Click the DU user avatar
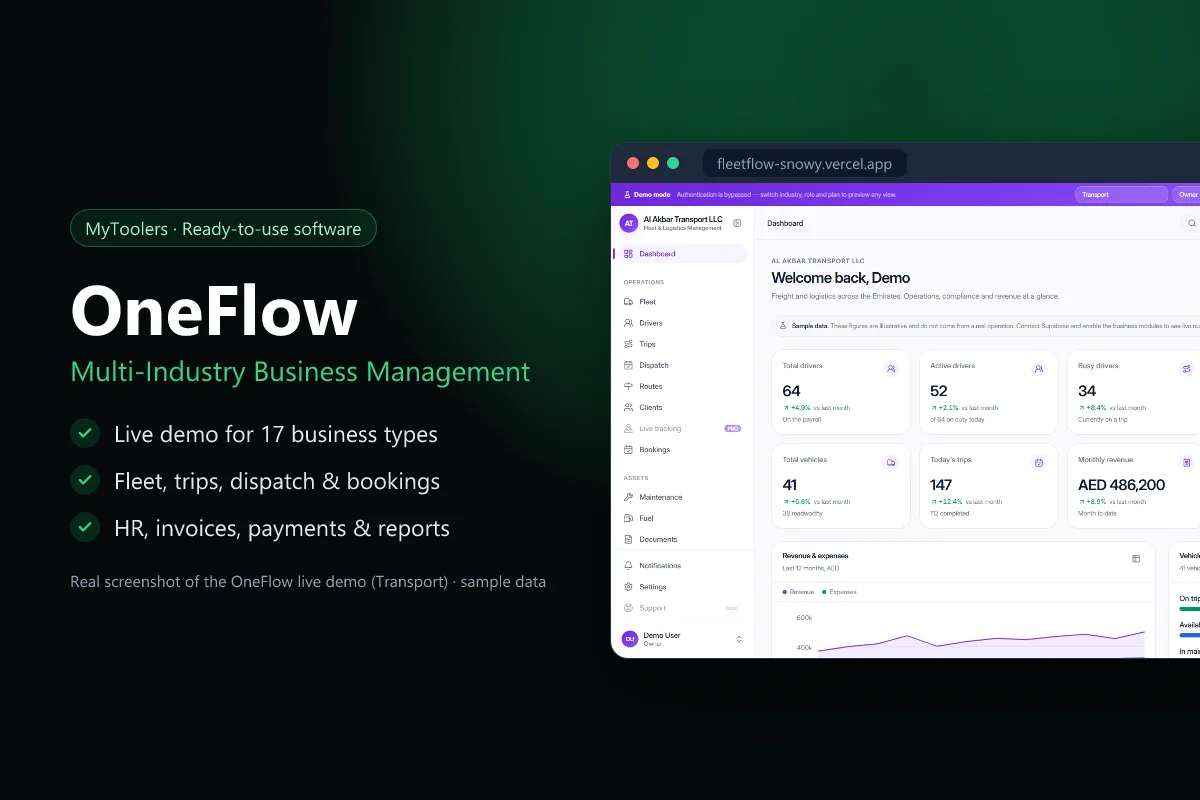 630,638
